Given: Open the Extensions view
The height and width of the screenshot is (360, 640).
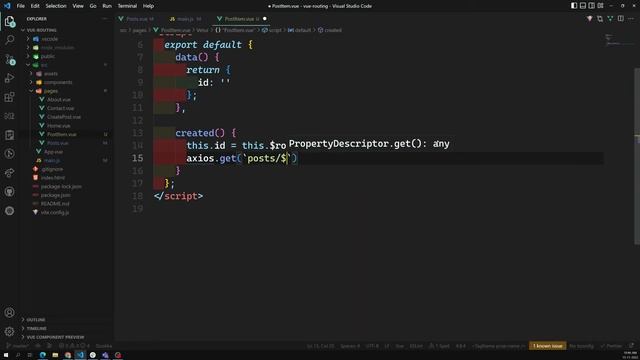Looking at the screenshot, I should click(x=9, y=97).
